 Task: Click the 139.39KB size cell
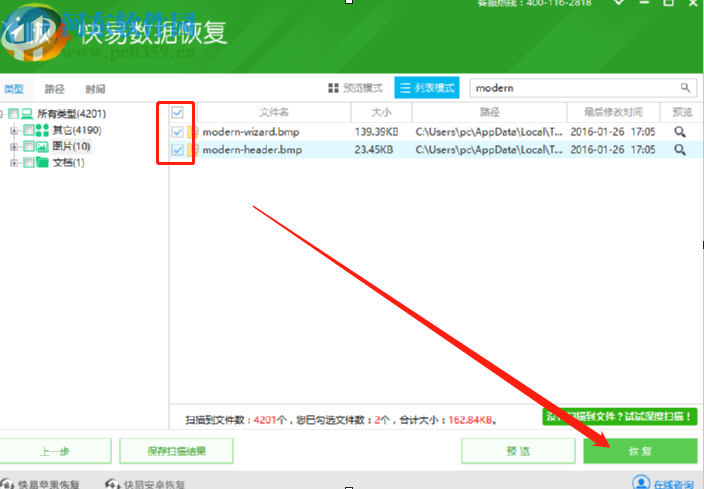point(376,132)
